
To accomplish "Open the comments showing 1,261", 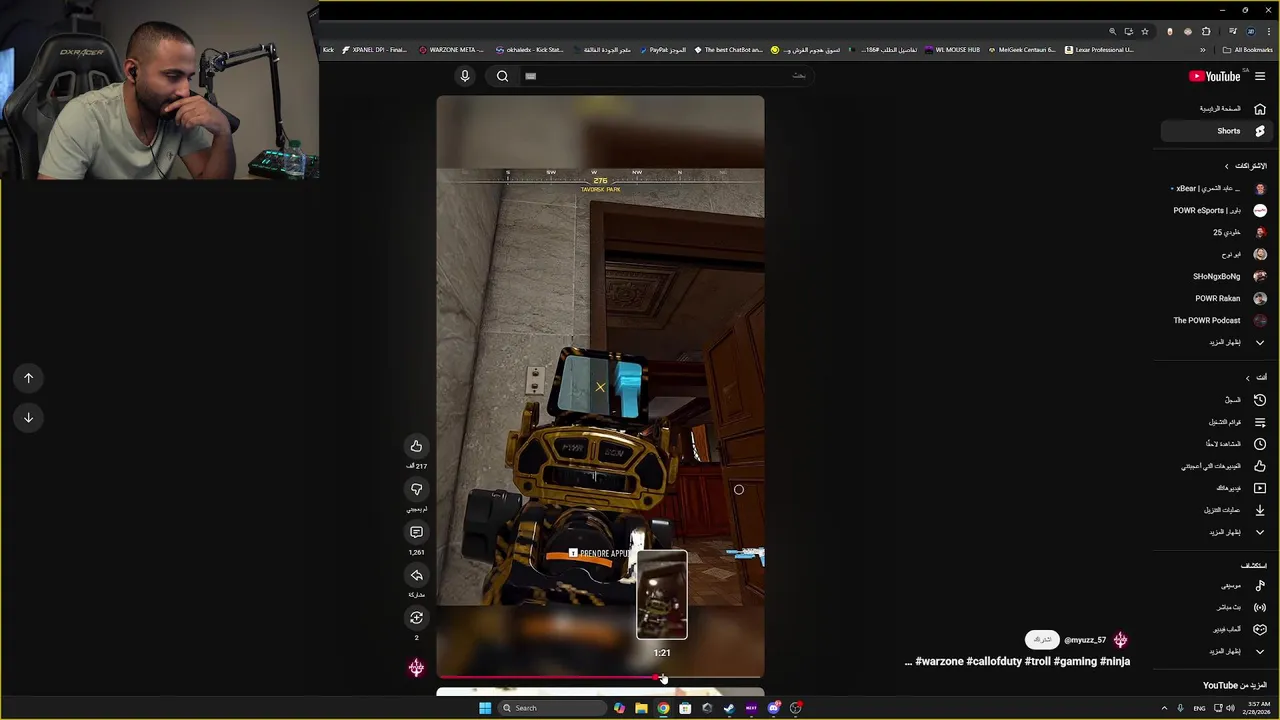I will (x=416, y=532).
